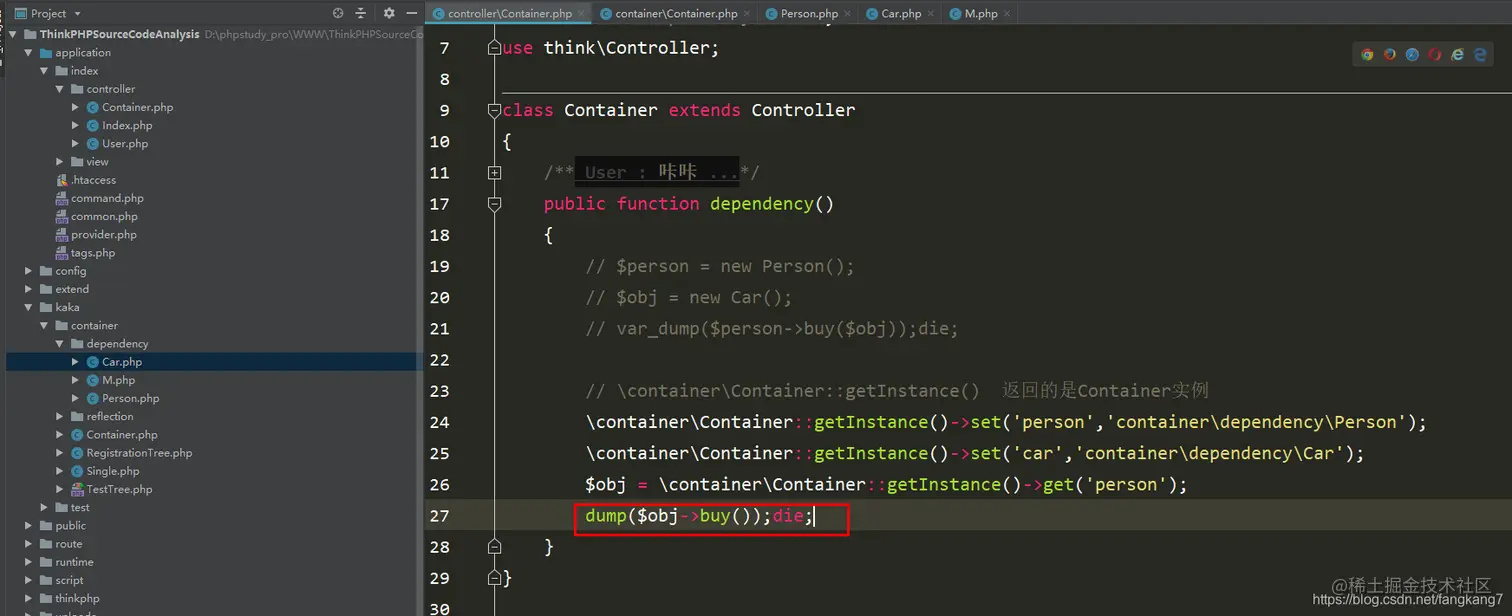Select the route folder
Viewport: 1512px width, 616px height.
(69, 544)
